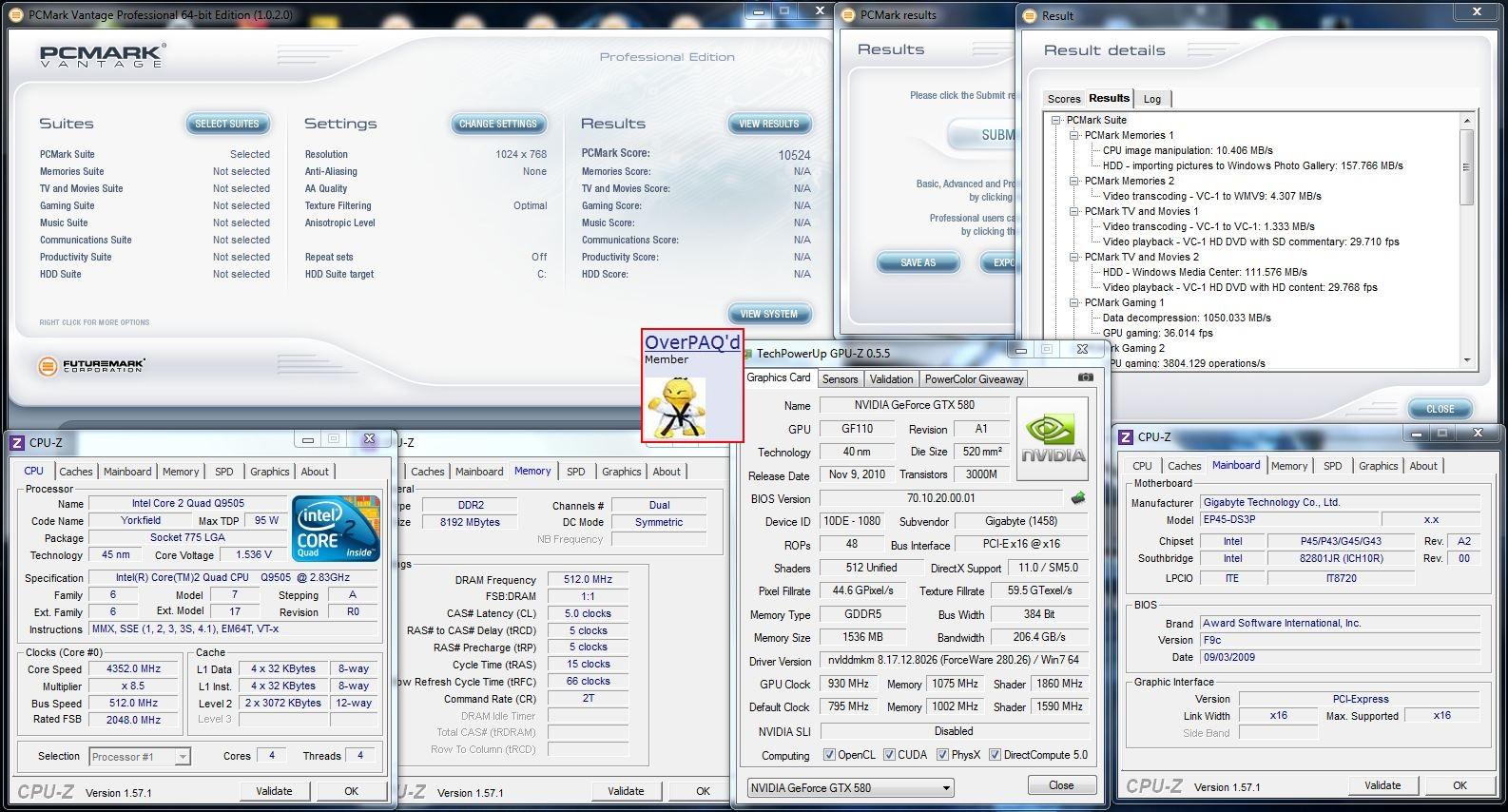Select the Data decompression result row
This screenshot has width=1508, height=812.
coord(1186,318)
